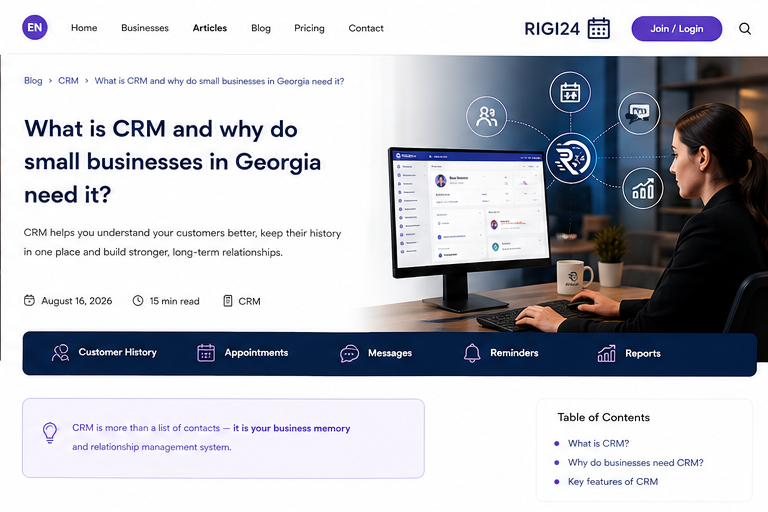Jump to Key features of CRM

(613, 482)
